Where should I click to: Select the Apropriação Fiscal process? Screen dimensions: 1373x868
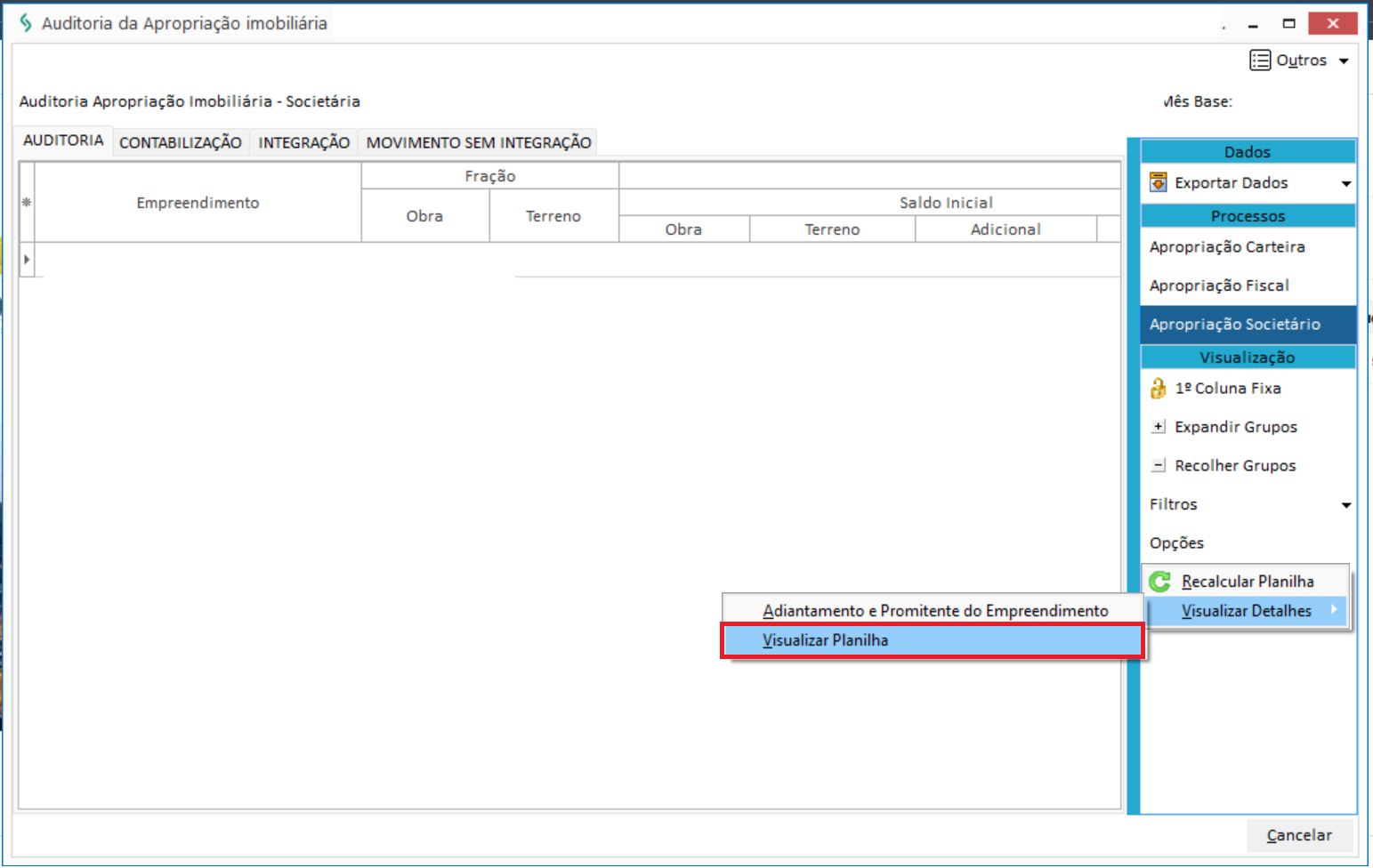(1219, 285)
